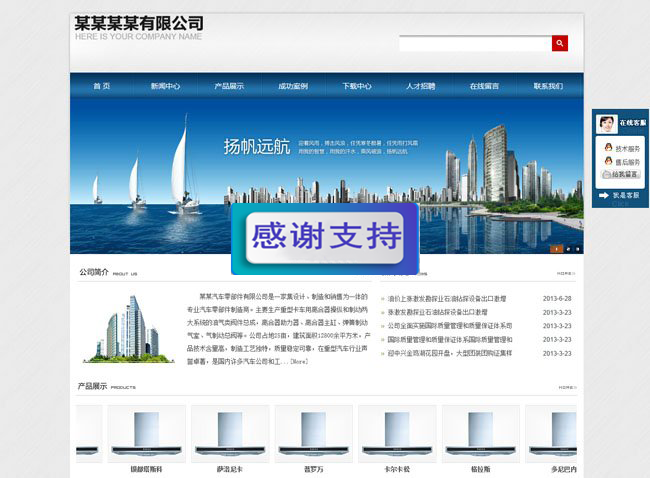Click the 2013-6-28 news date

coord(557,298)
